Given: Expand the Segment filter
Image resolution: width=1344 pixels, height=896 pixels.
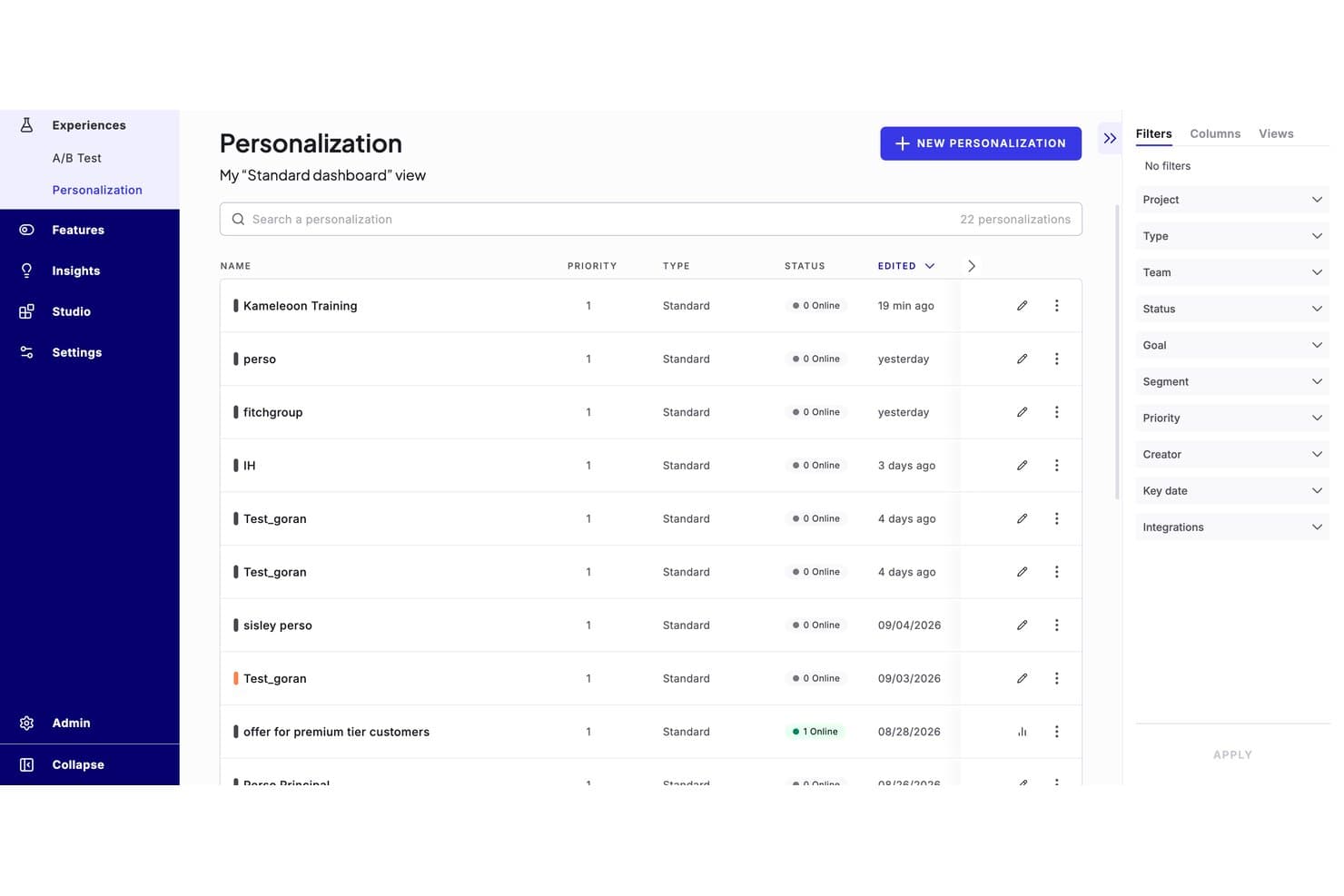Looking at the screenshot, I should point(1231,381).
